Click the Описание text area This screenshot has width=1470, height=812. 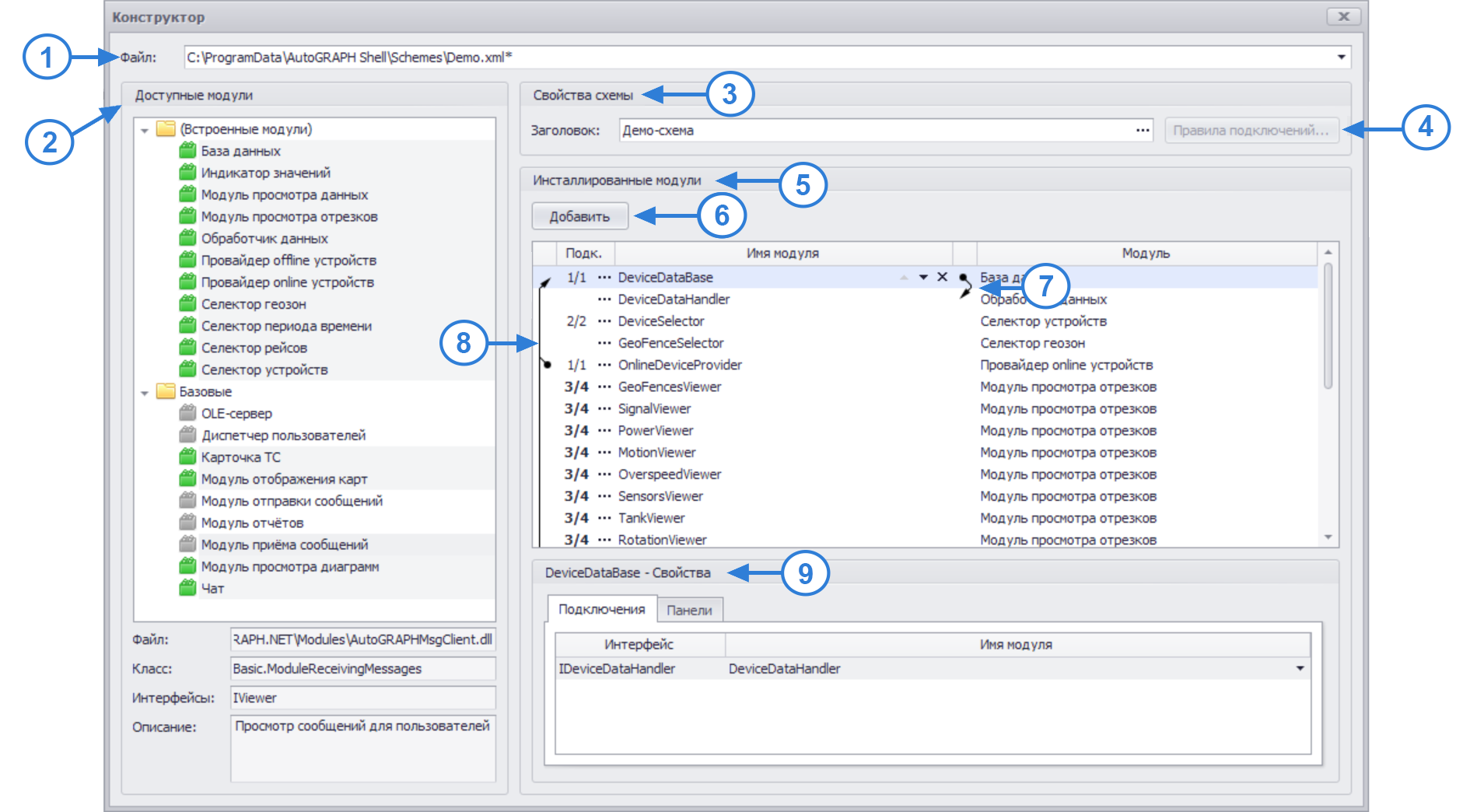tap(363, 748)
